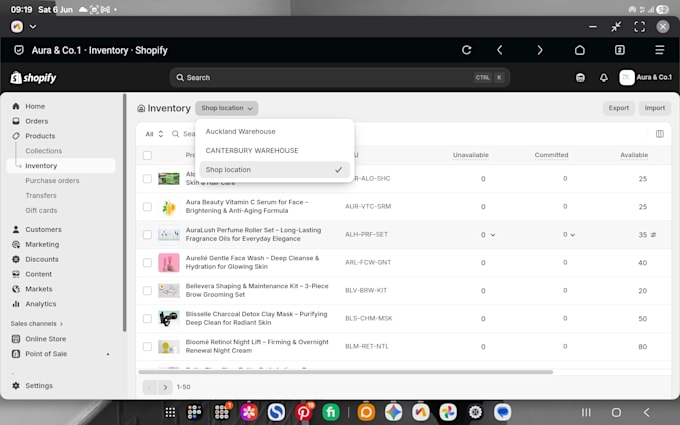The height and width of the screenshot is (425, 680).
Task: Go forward with the right arrow icon
Action: (540, 50)
